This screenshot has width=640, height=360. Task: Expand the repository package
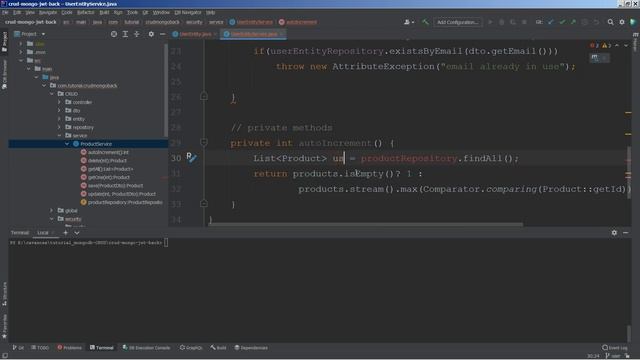tap(60, 127)
